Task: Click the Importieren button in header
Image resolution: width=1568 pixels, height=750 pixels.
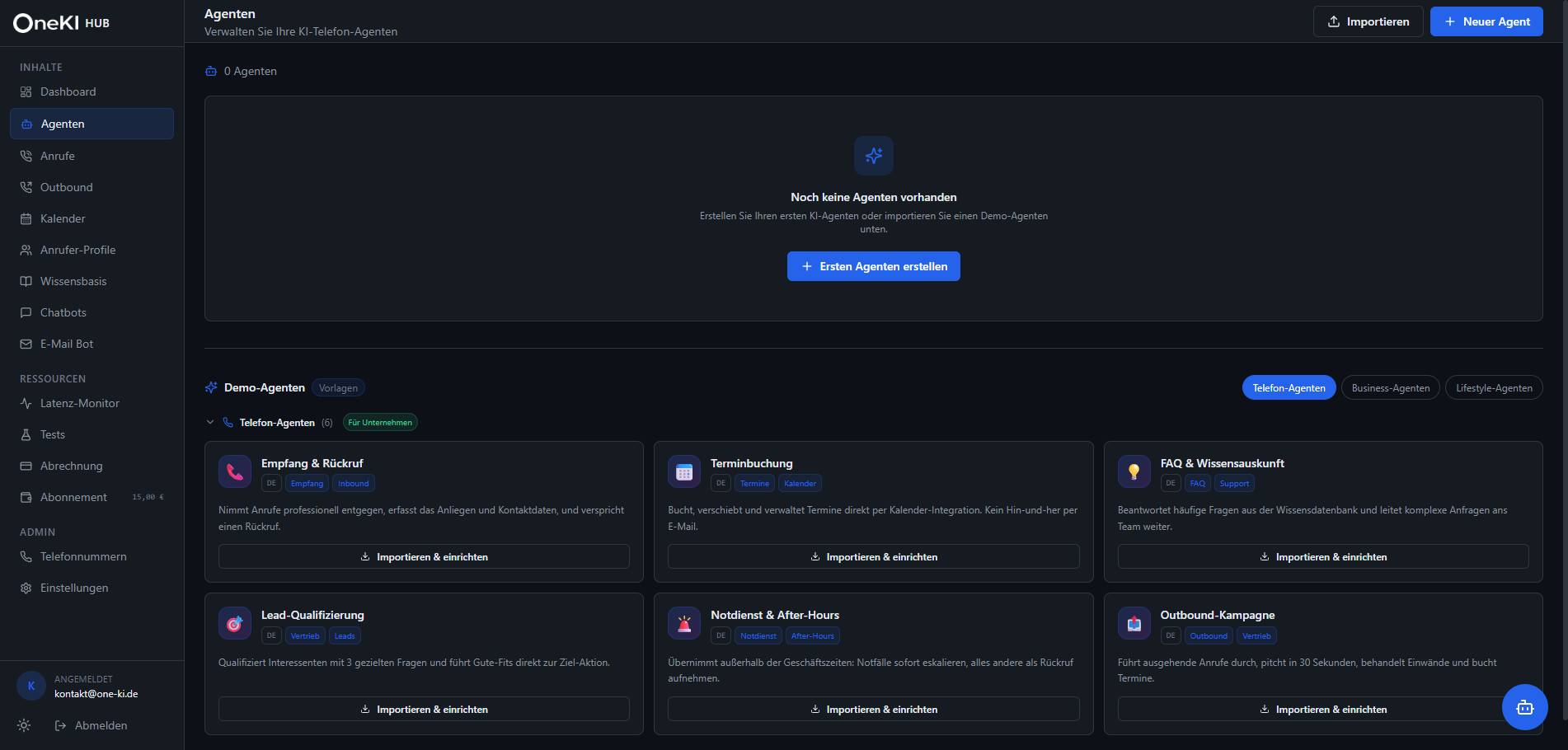Action: click(x=1368, y=21)
